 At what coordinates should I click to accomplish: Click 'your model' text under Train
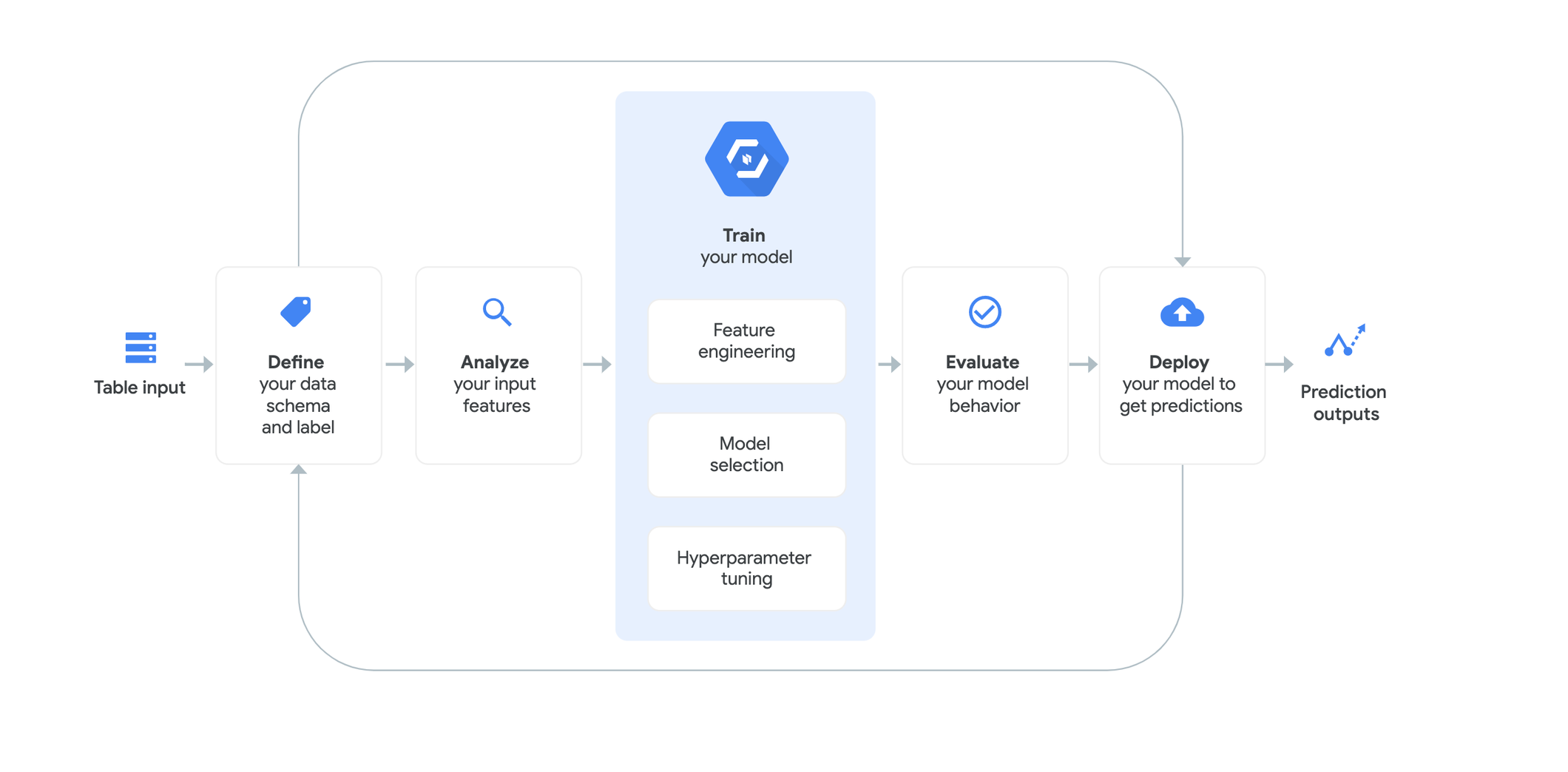(746, 257)
